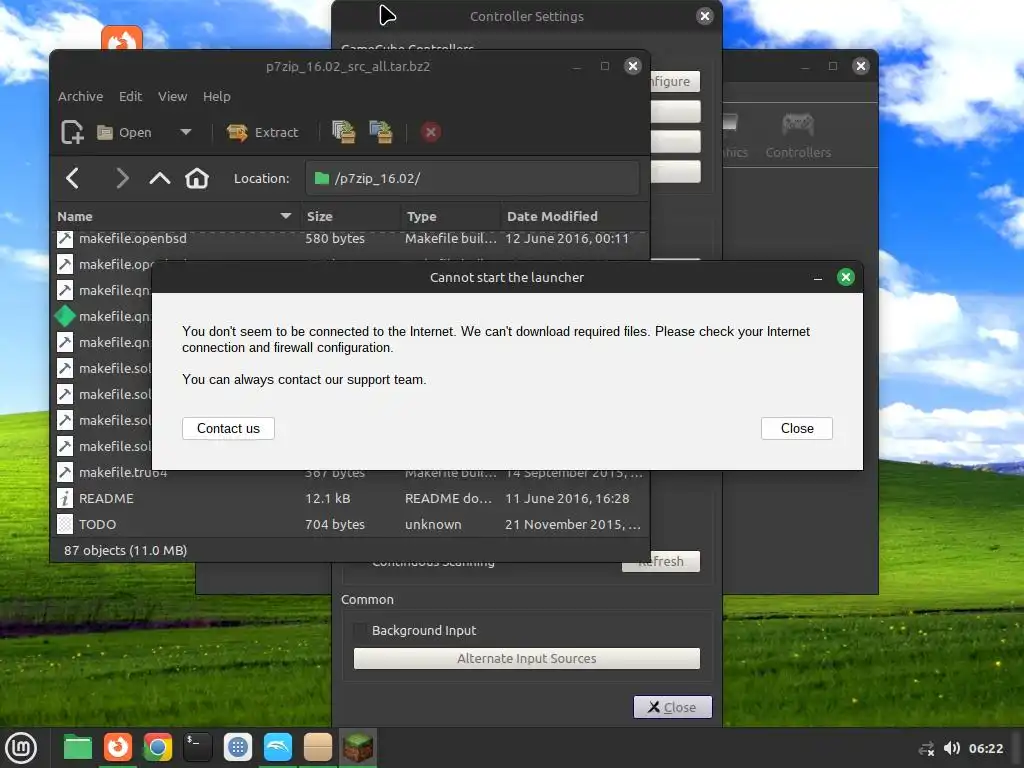Screen dimensions: 1024x768
Task: Open the Controllers tab in Dolphin
Action: point(798,136)
